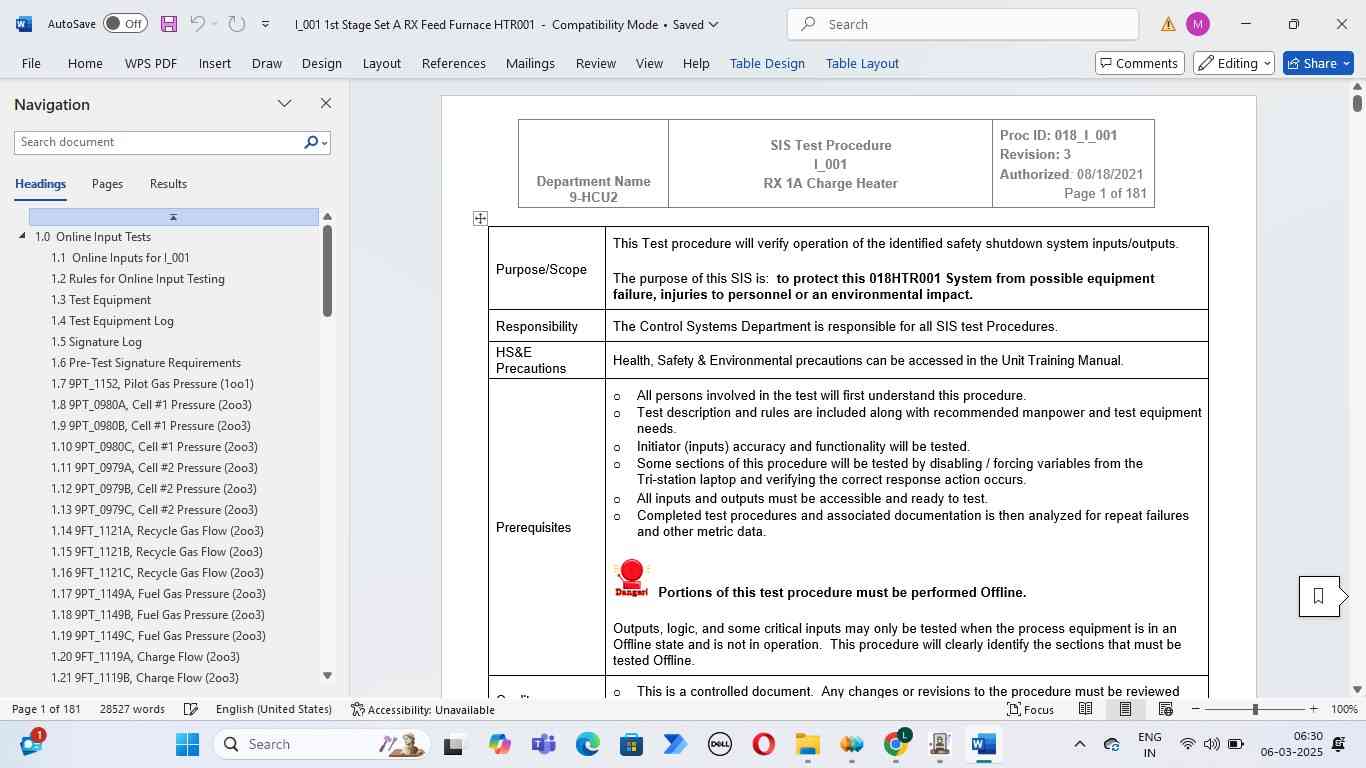
Task: Click the Share button
Action: pyautogui.click(x=1318, y=63)
